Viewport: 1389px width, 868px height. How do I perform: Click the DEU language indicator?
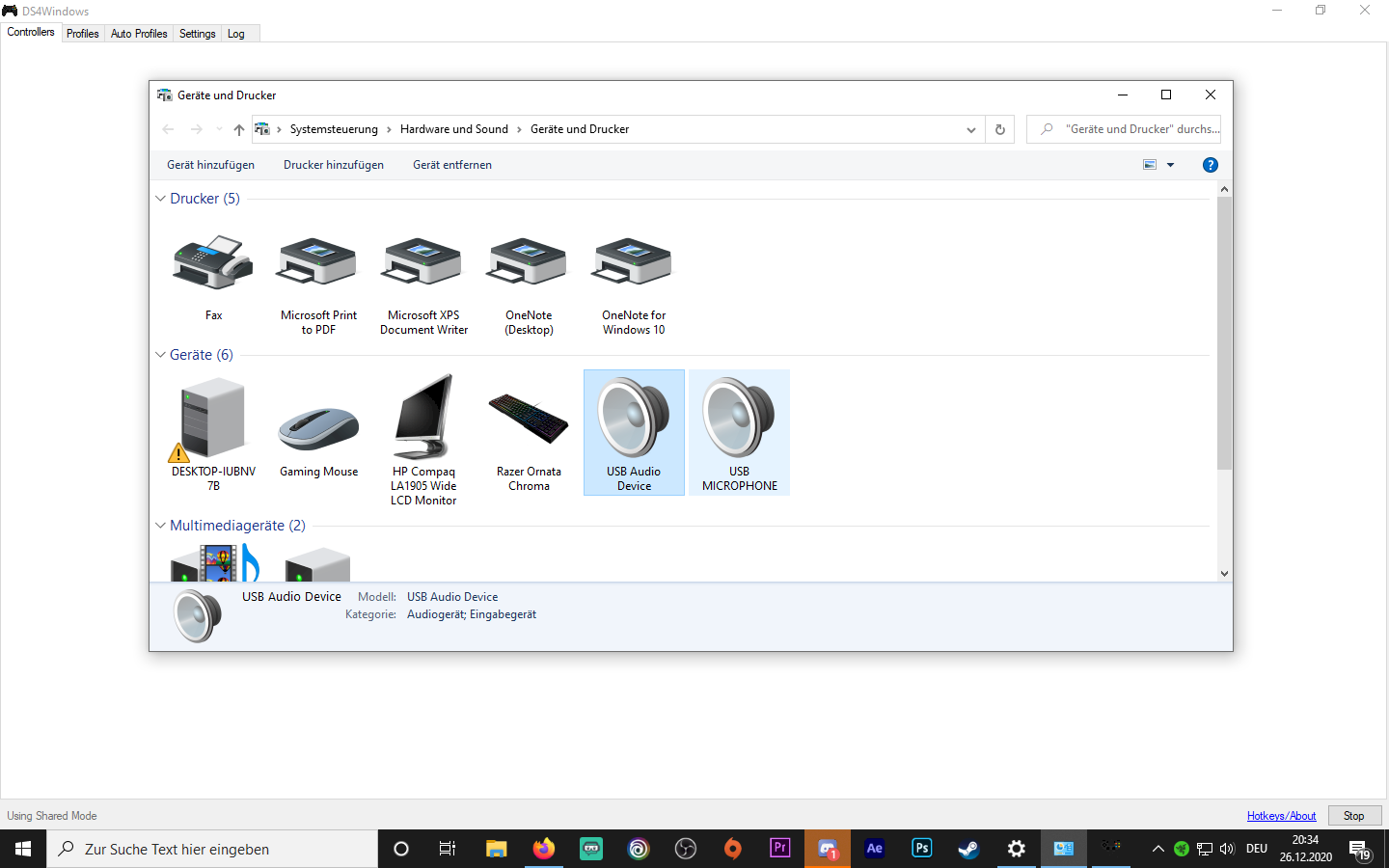tap(1257, 849)
